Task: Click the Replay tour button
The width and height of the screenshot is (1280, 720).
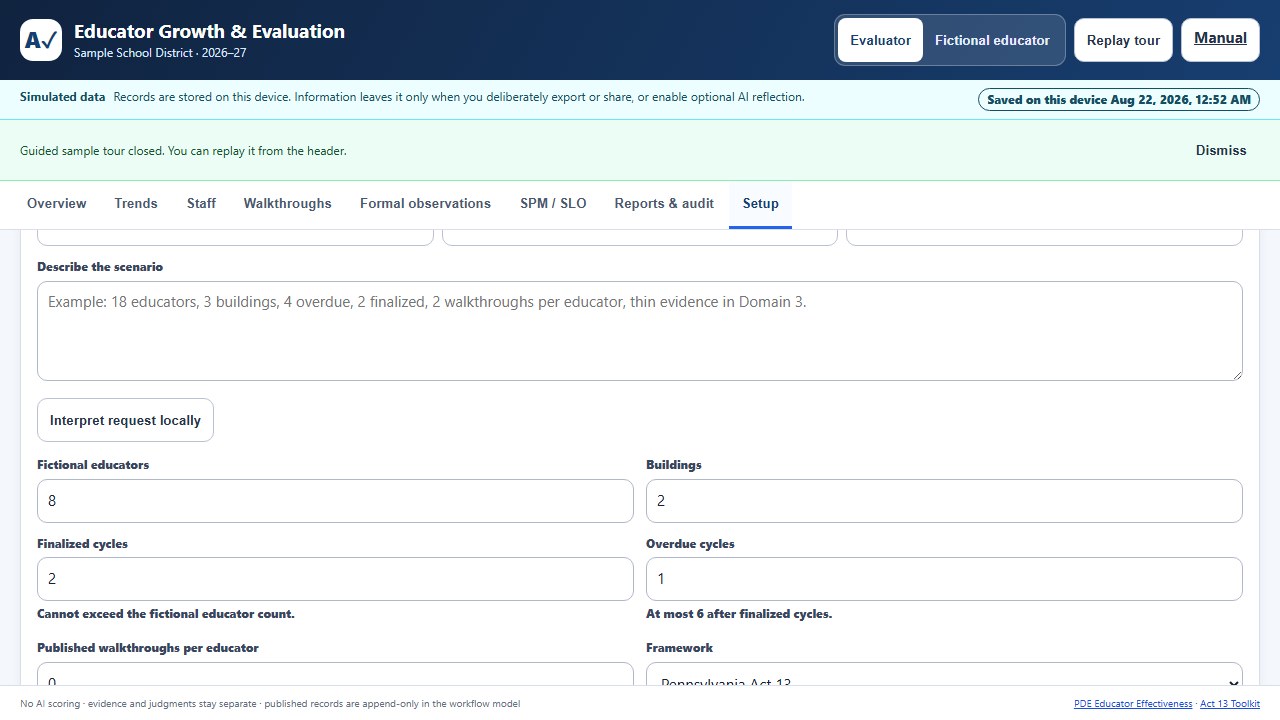Action: pyautogui.click(x=1123, y=40)
